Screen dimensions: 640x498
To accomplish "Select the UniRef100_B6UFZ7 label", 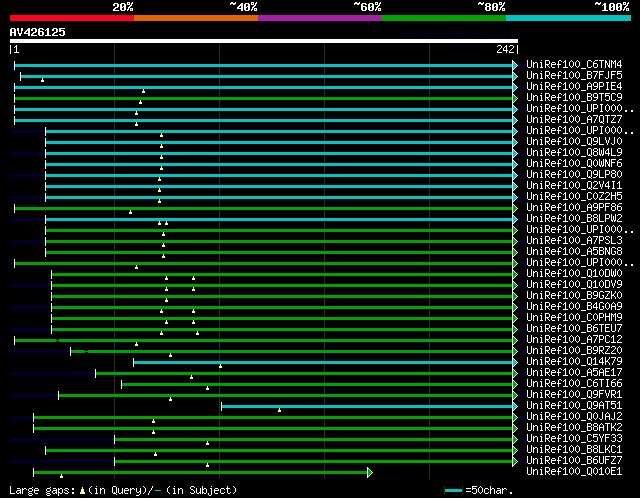I will pyautogui.click(x=574, y=461).
